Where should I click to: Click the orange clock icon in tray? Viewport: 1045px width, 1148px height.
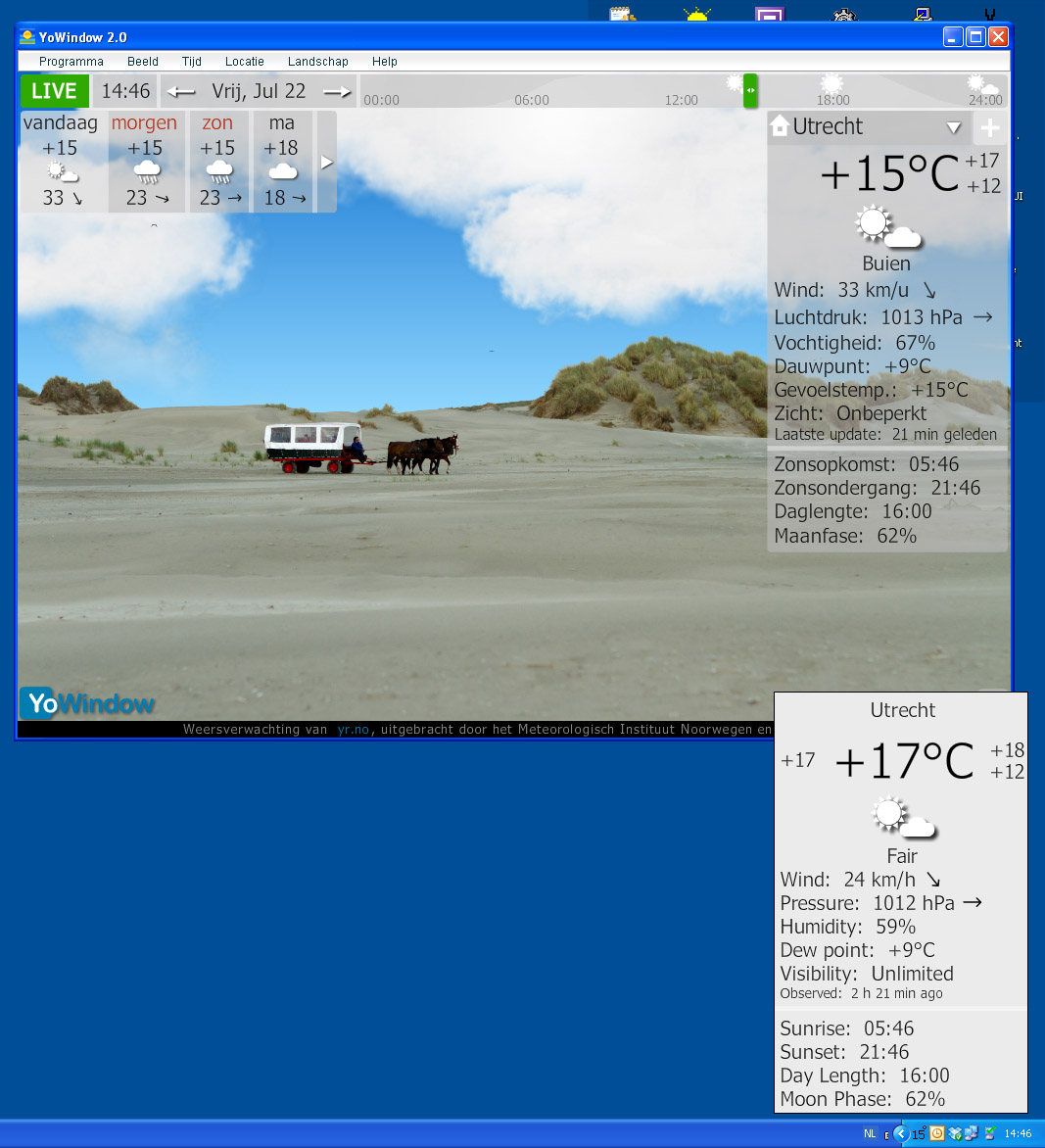tap(937, 1133)
